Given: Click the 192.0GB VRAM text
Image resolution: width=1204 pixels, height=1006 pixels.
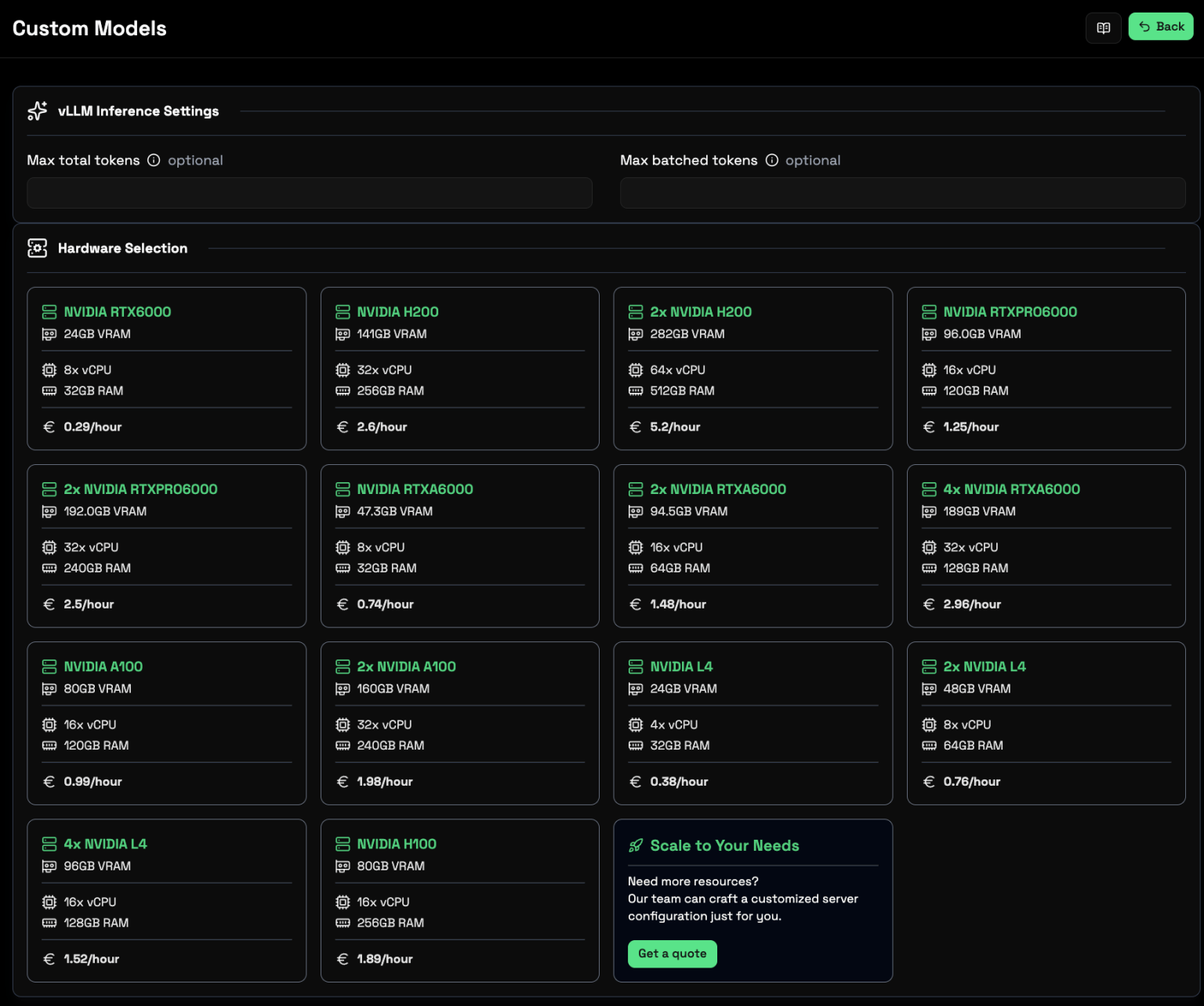Looking at the screenshot, I should [x=105, y=511].
